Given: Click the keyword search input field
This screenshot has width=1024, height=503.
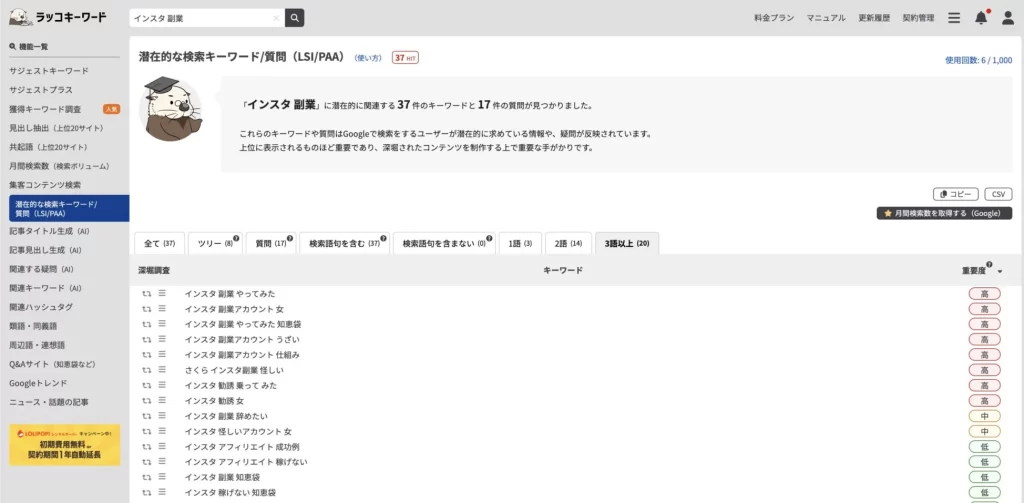Looking at the screenshot, I should pos(200,18).
